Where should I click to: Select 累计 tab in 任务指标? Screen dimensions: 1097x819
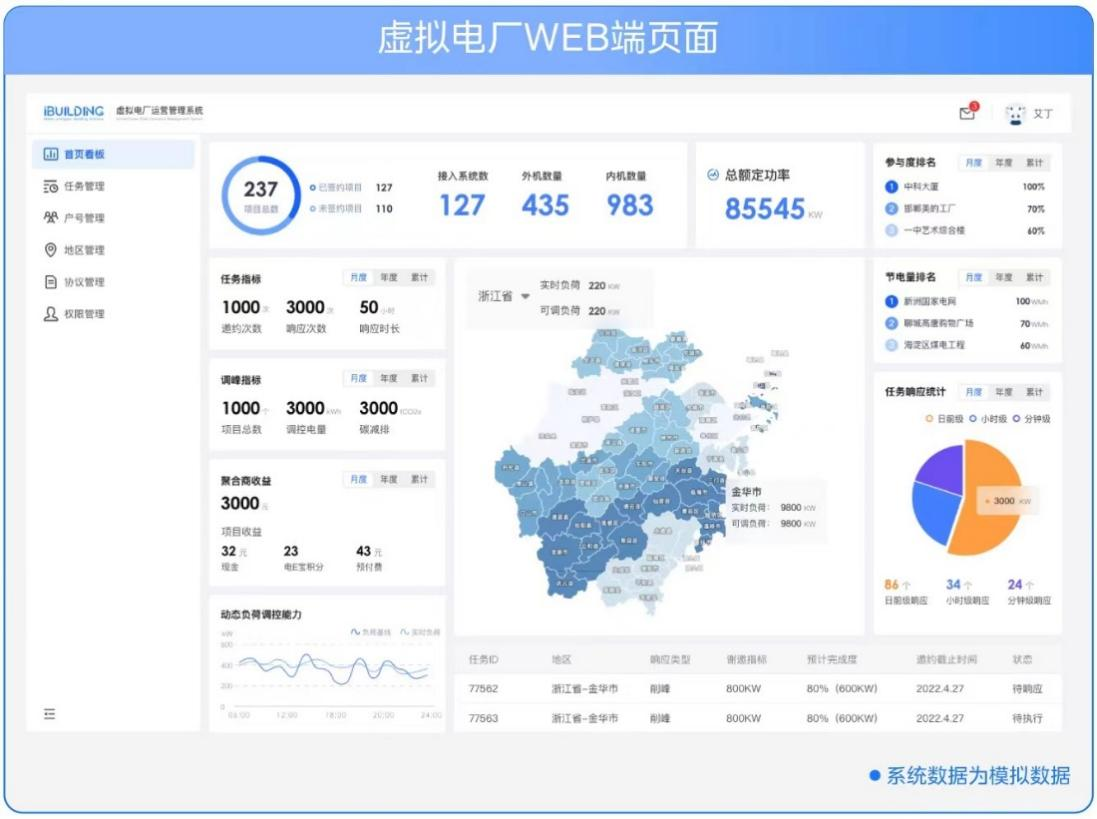419,278
